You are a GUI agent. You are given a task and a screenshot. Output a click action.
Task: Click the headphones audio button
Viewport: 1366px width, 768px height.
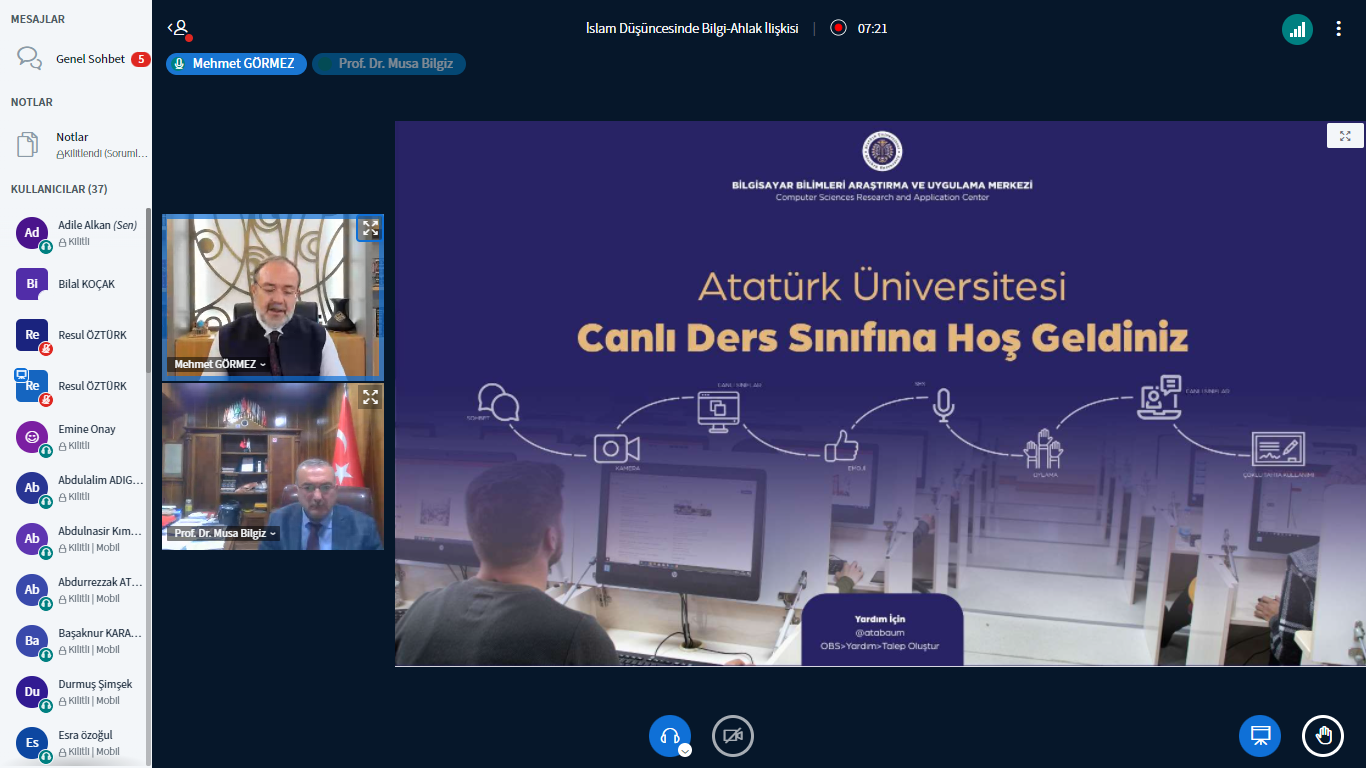669,735
